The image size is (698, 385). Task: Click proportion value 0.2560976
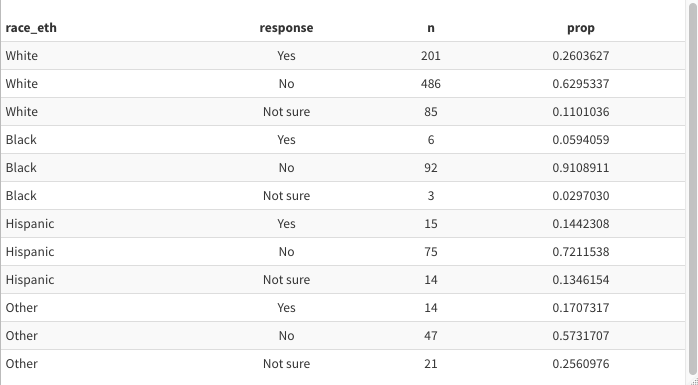(x=580, y=364)
